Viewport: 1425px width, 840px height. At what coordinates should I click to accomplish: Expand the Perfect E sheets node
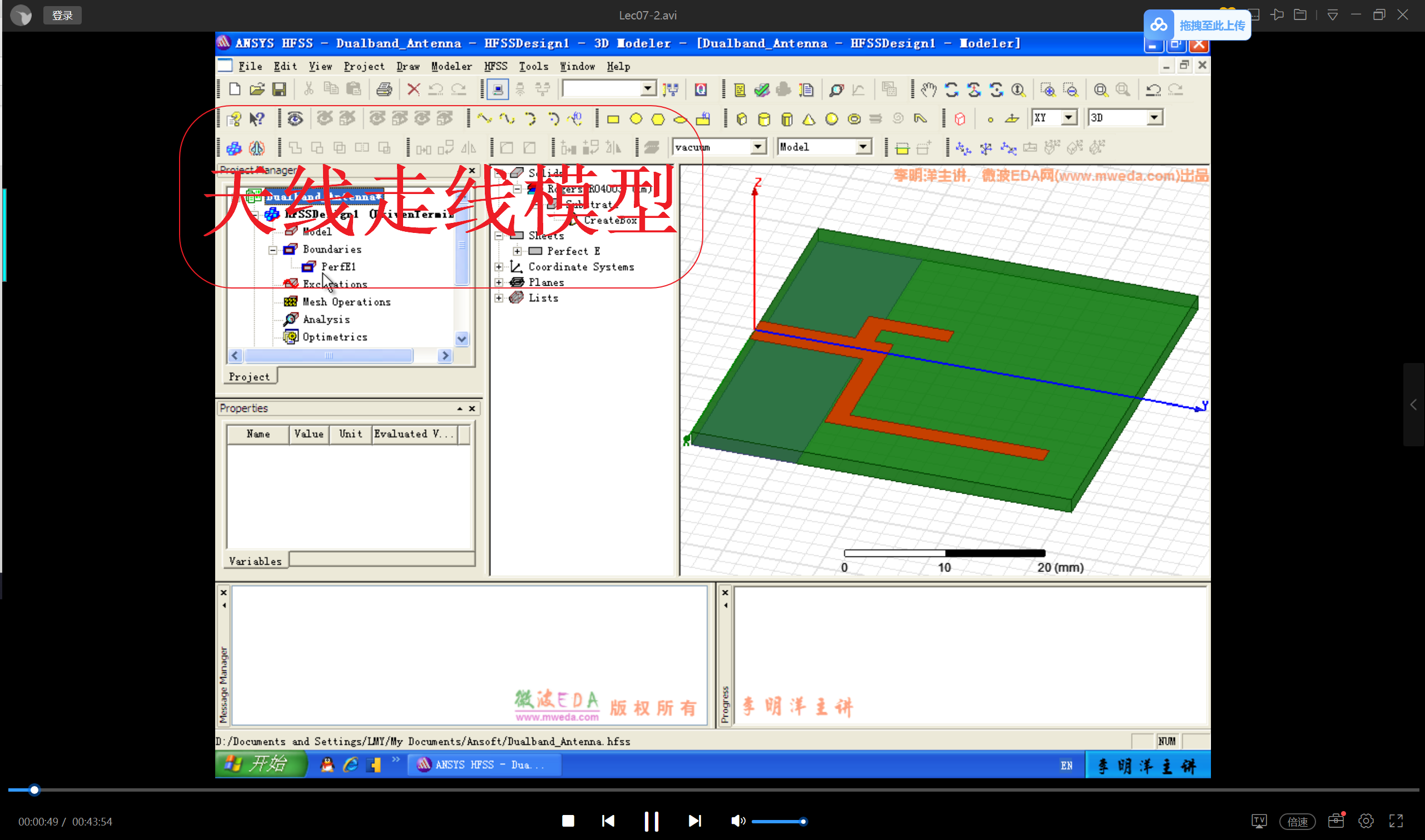pyautogui.click(x=517, y=251)
